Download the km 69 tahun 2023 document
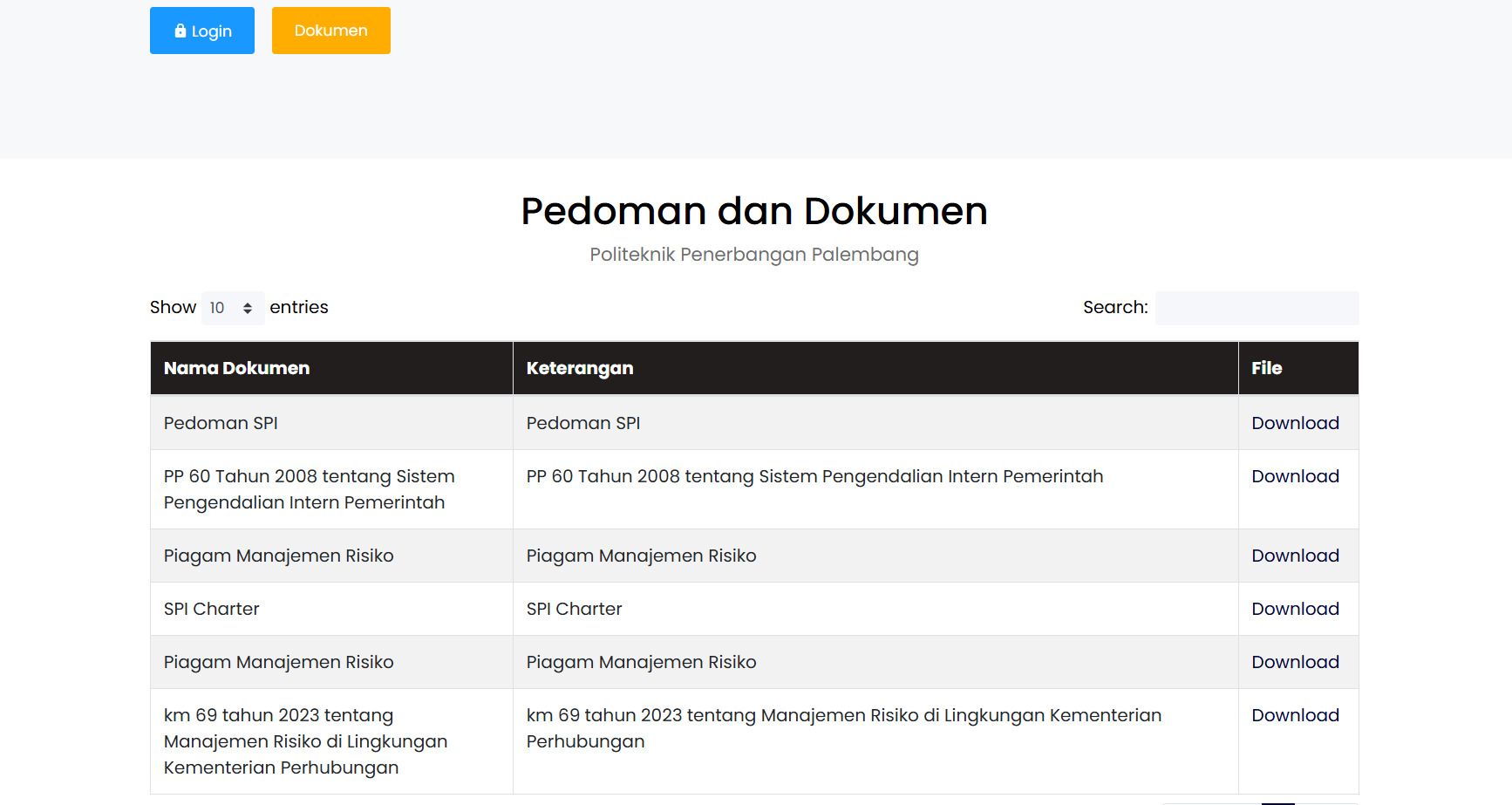The image size is (1512, 805). tap(1295, 715)
